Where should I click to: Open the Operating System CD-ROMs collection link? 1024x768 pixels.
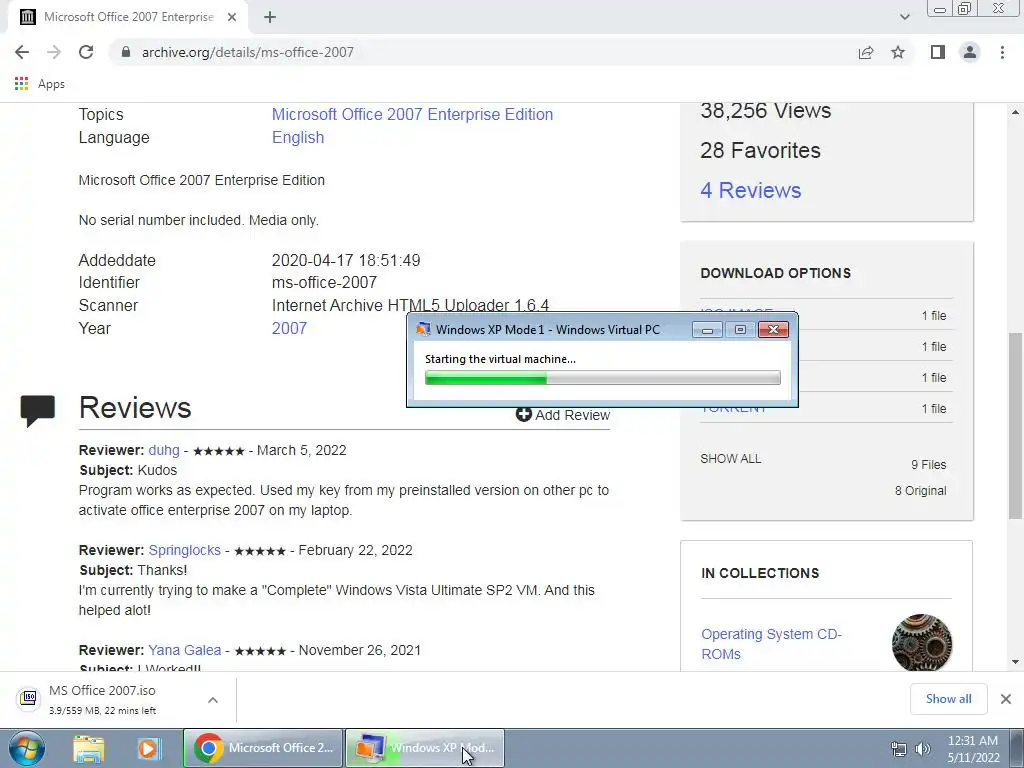[771, 644]
